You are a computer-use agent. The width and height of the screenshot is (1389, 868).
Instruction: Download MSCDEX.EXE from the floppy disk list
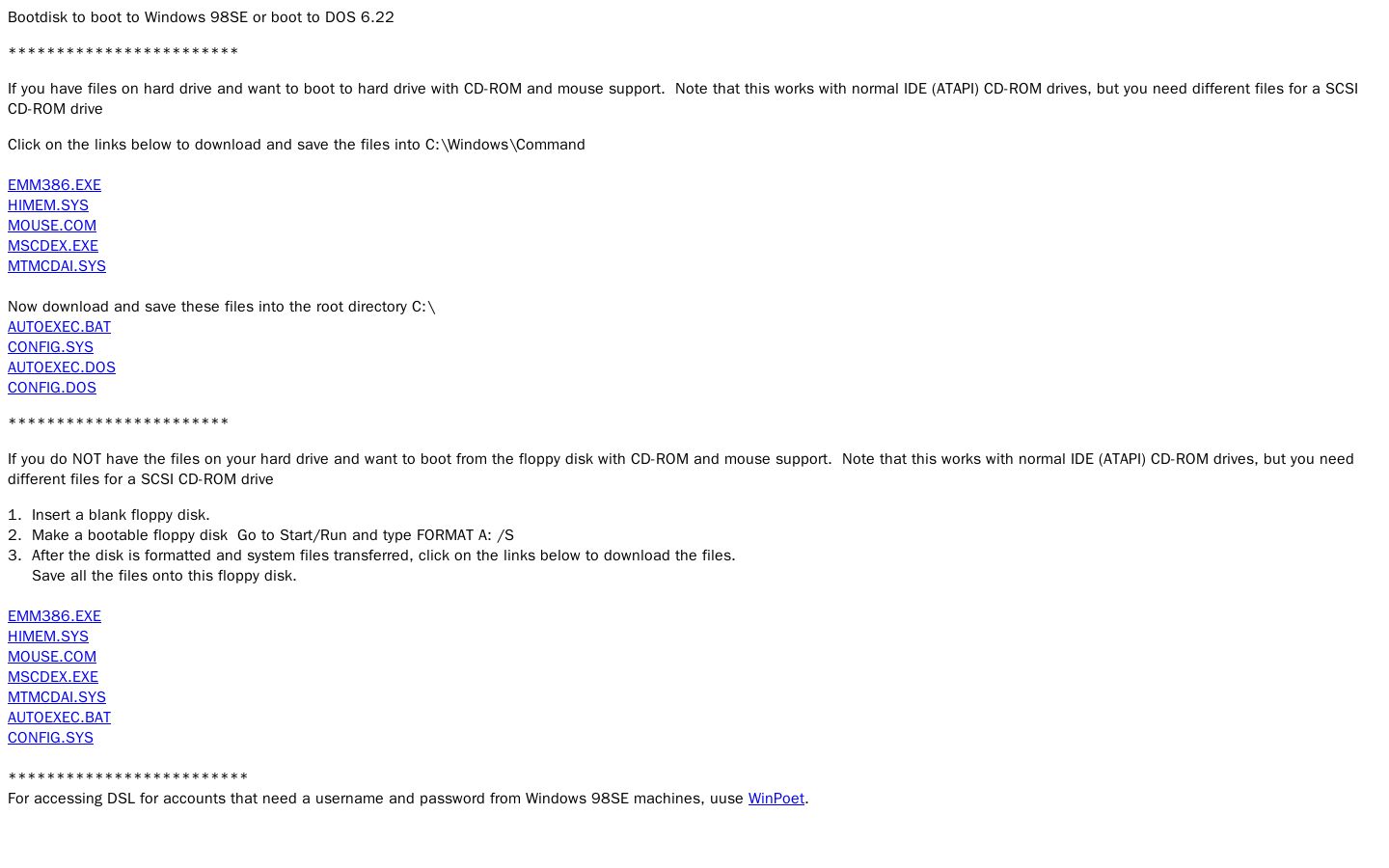[x=53, y=677]
